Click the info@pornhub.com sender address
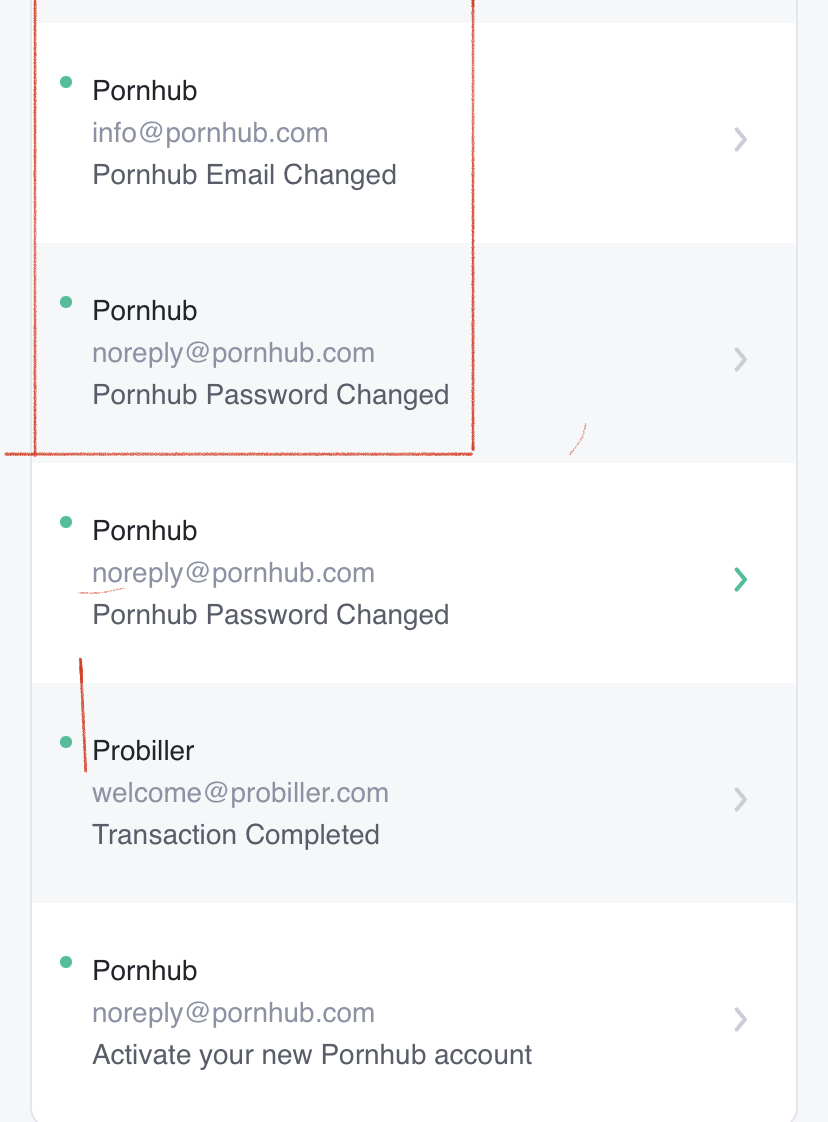Image resolution: width=828 pixels, height=1122 pixels. pyautogui.click(x=210, y=133)
